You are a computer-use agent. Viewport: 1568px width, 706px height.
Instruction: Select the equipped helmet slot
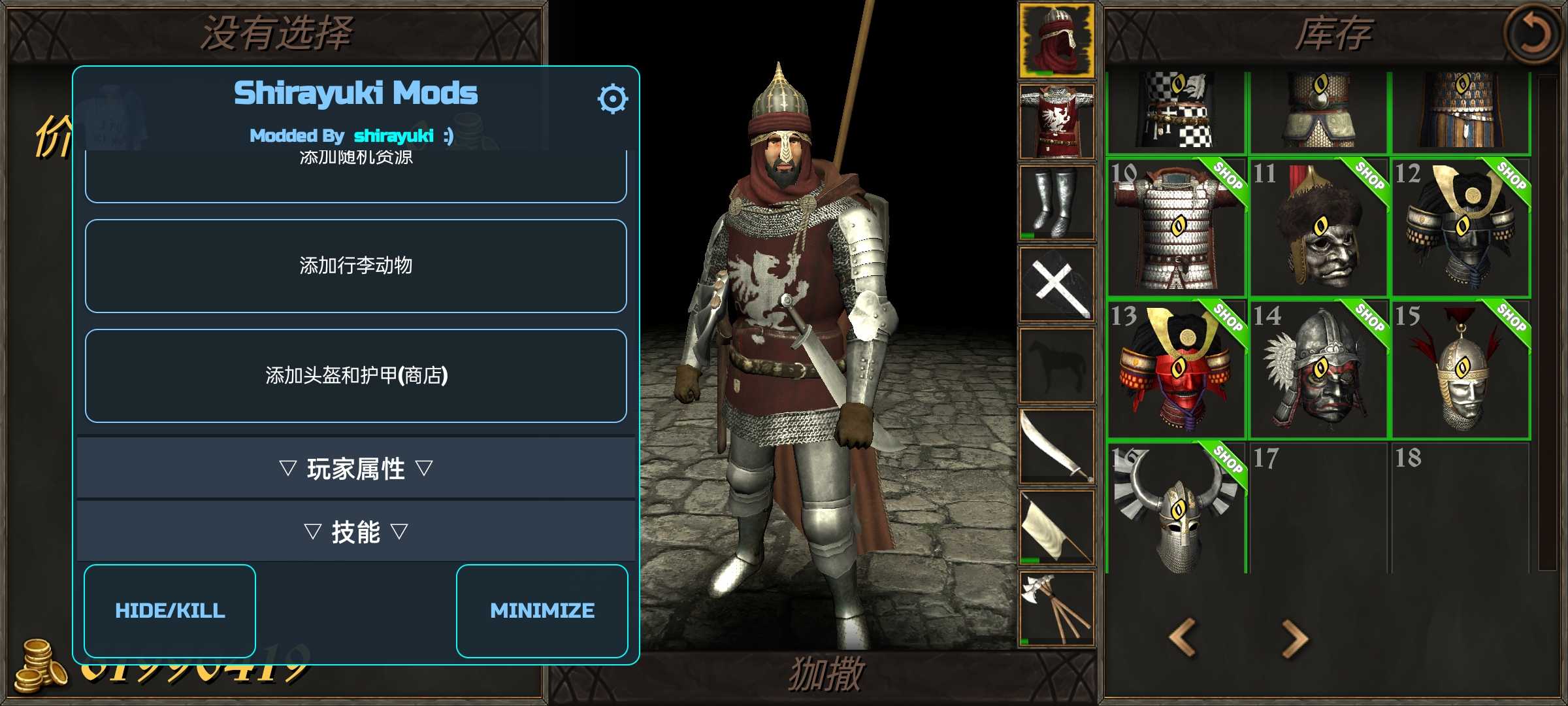[1056, 40]
